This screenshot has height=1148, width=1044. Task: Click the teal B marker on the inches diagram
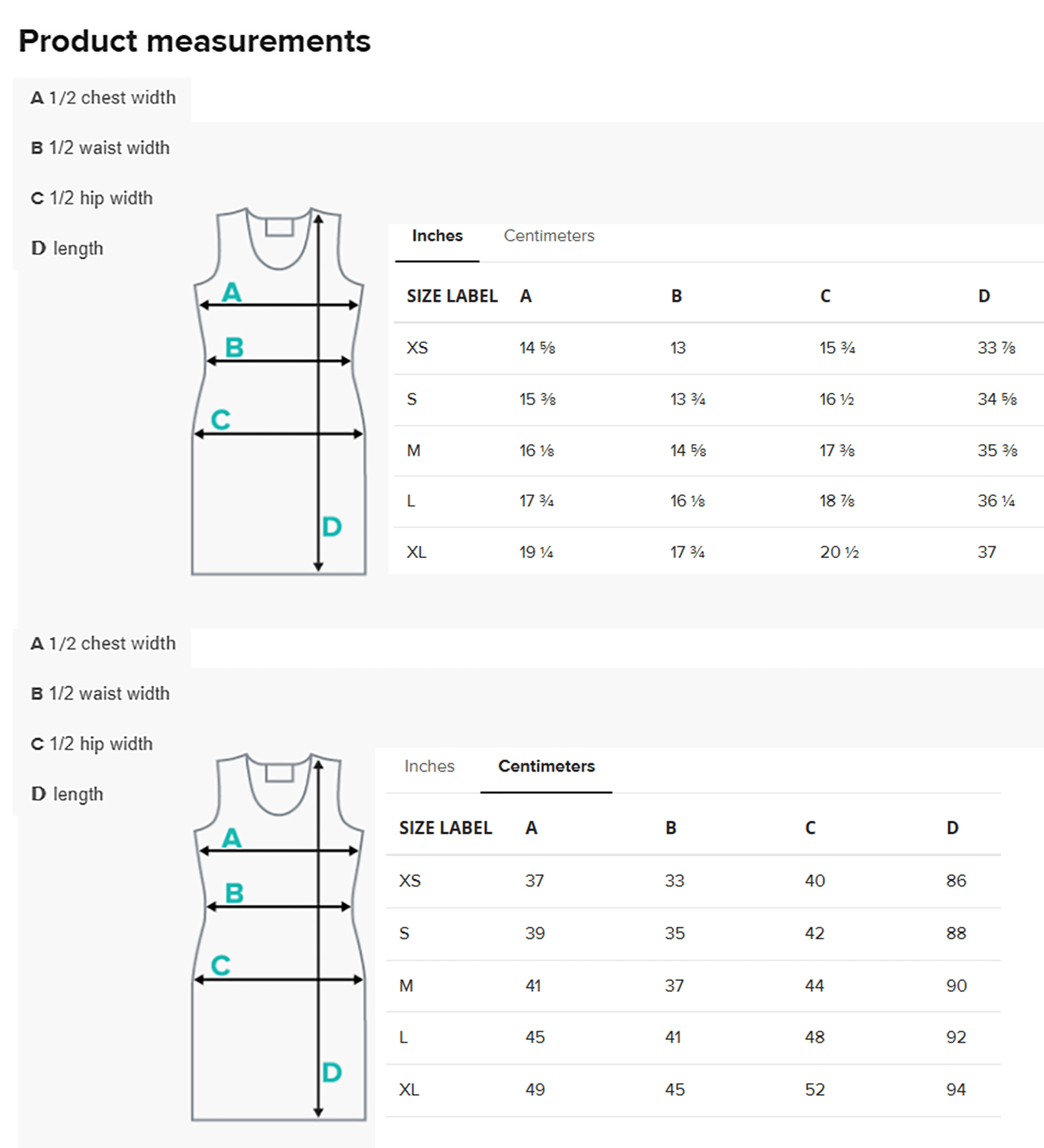(x=234, y=347)
